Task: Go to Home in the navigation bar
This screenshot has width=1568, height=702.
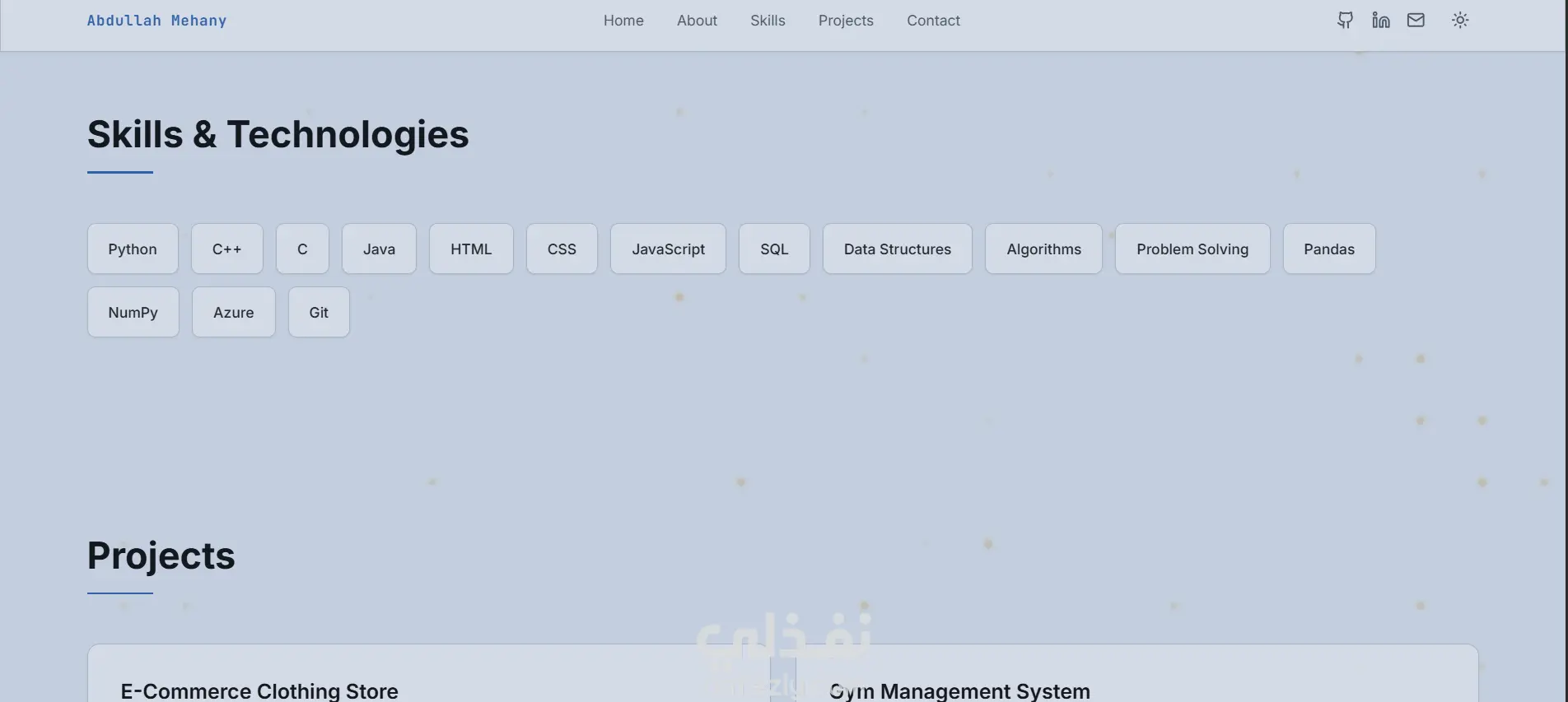Action: tap(623, 21)
